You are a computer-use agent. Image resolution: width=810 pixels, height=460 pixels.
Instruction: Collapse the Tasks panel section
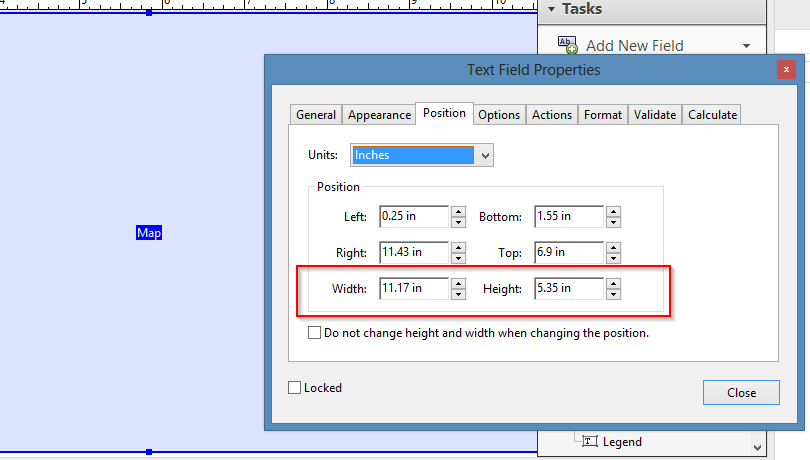pyautogui.click(x=549, y=9)
